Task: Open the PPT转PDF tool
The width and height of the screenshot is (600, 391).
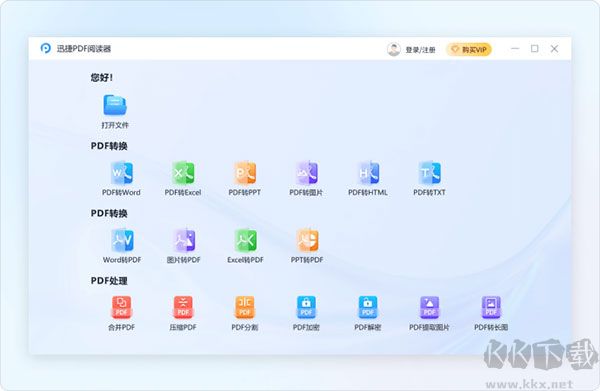Action: 307,241
